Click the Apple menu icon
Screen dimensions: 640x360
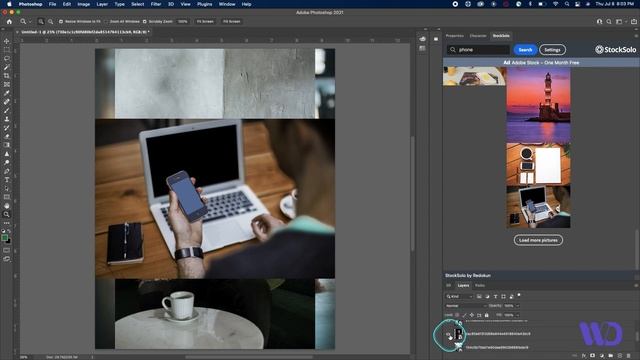[x=9, y=4]
